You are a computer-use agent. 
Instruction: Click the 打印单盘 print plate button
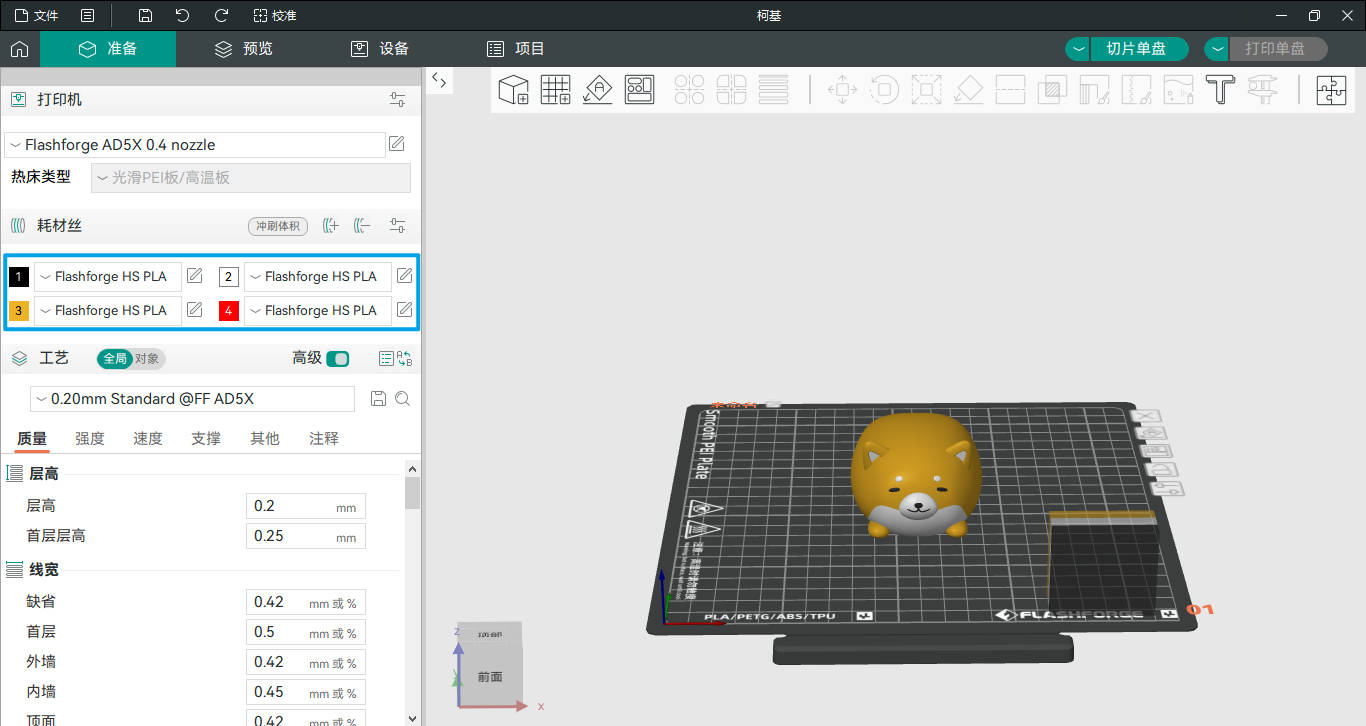pos(1277,49)
